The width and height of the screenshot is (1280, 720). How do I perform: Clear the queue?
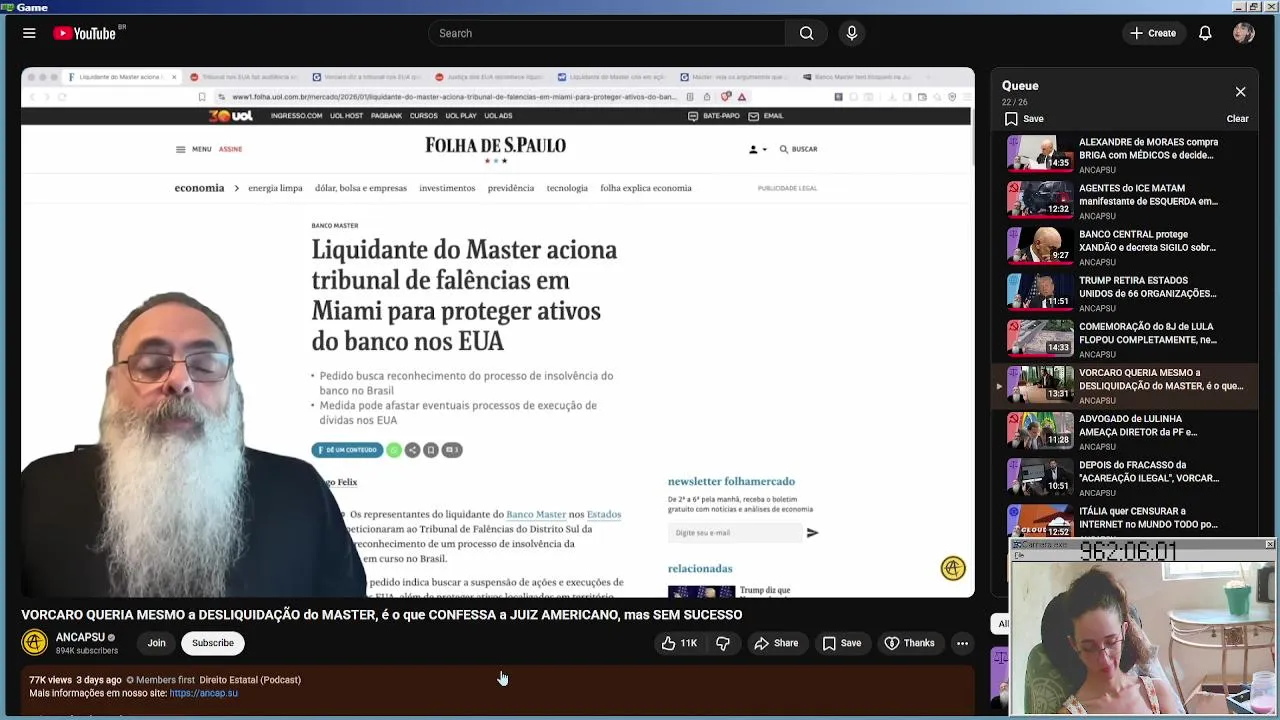[1237, 118]
